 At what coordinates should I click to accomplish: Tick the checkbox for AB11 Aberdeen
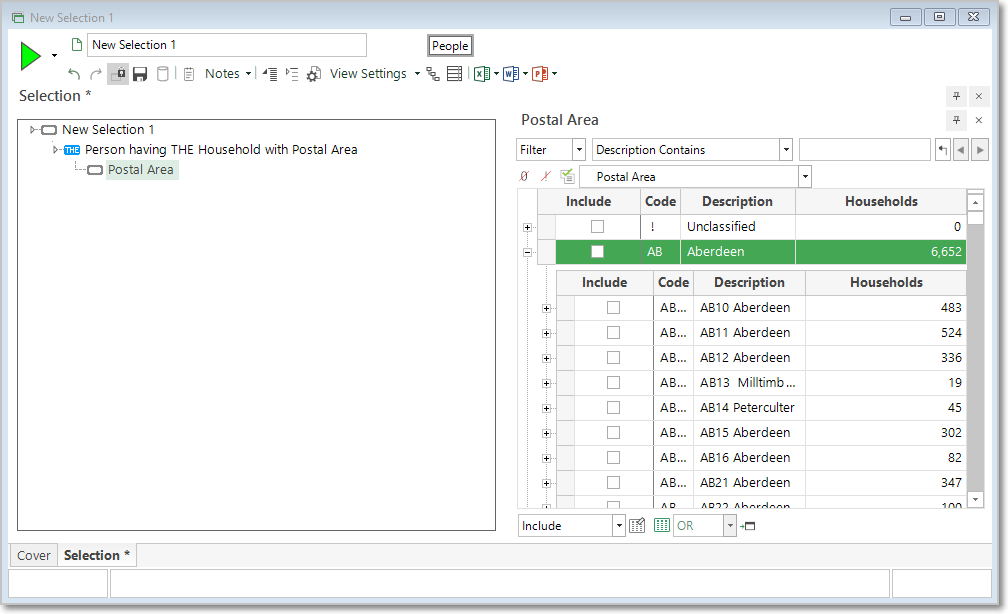tap(613, 332)
